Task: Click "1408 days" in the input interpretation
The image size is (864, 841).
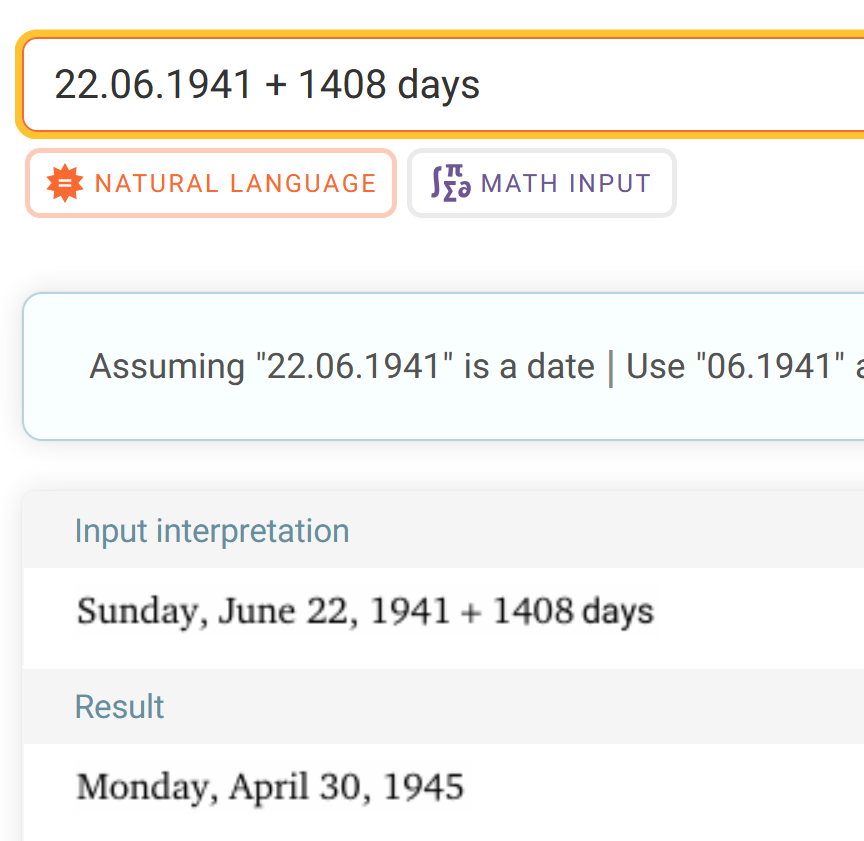Action: tap(573, 611)
